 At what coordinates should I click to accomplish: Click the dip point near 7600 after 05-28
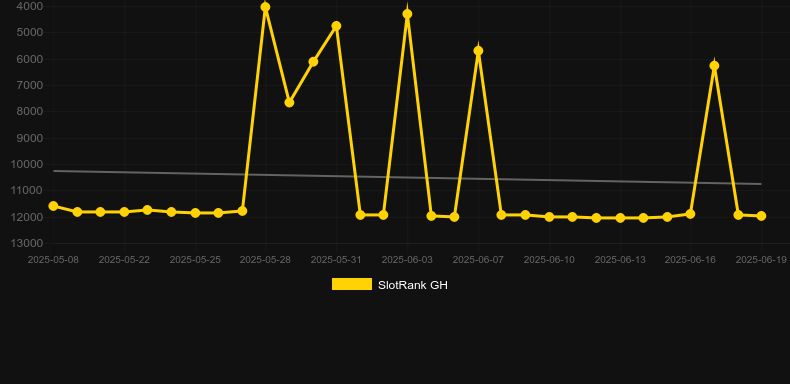coord(289,102)
